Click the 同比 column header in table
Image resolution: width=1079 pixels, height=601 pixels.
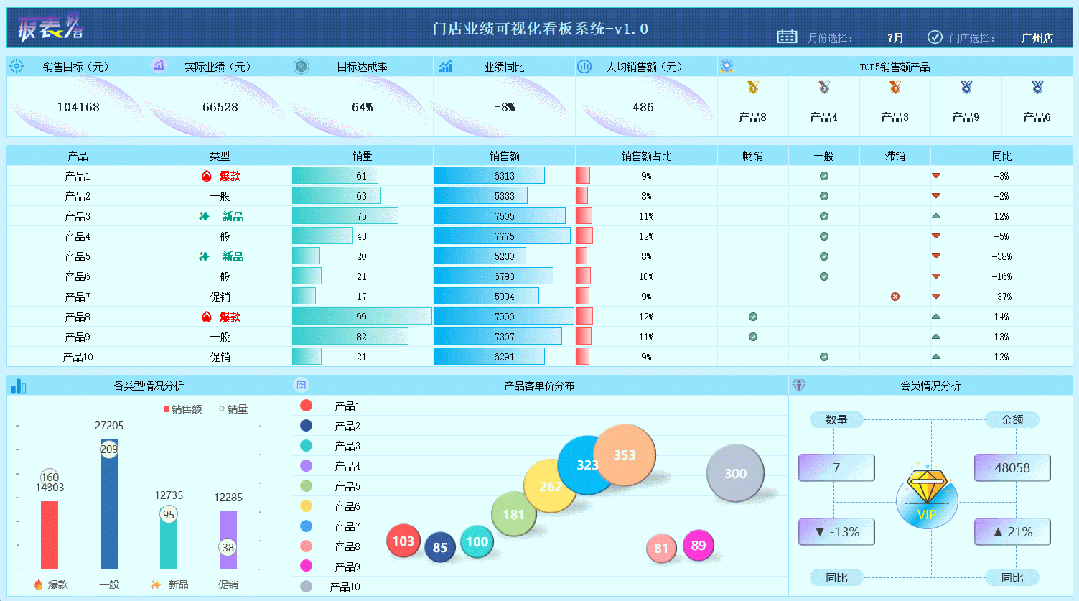(1001, 156)
